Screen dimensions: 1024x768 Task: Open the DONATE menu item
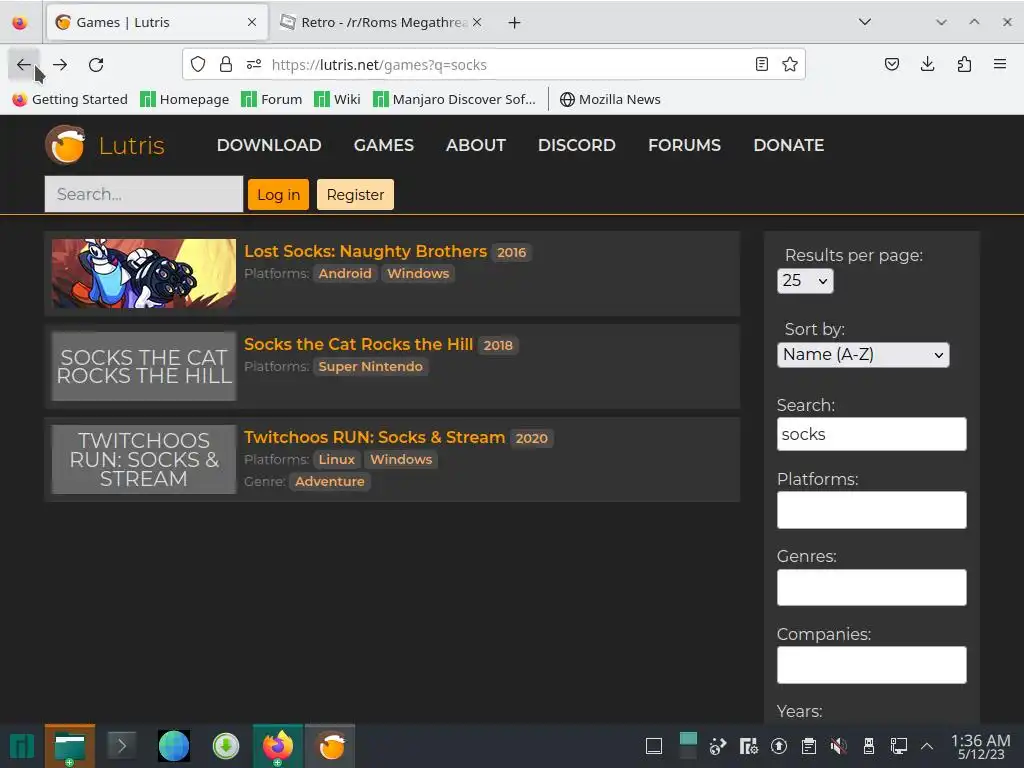pos(789,145)
